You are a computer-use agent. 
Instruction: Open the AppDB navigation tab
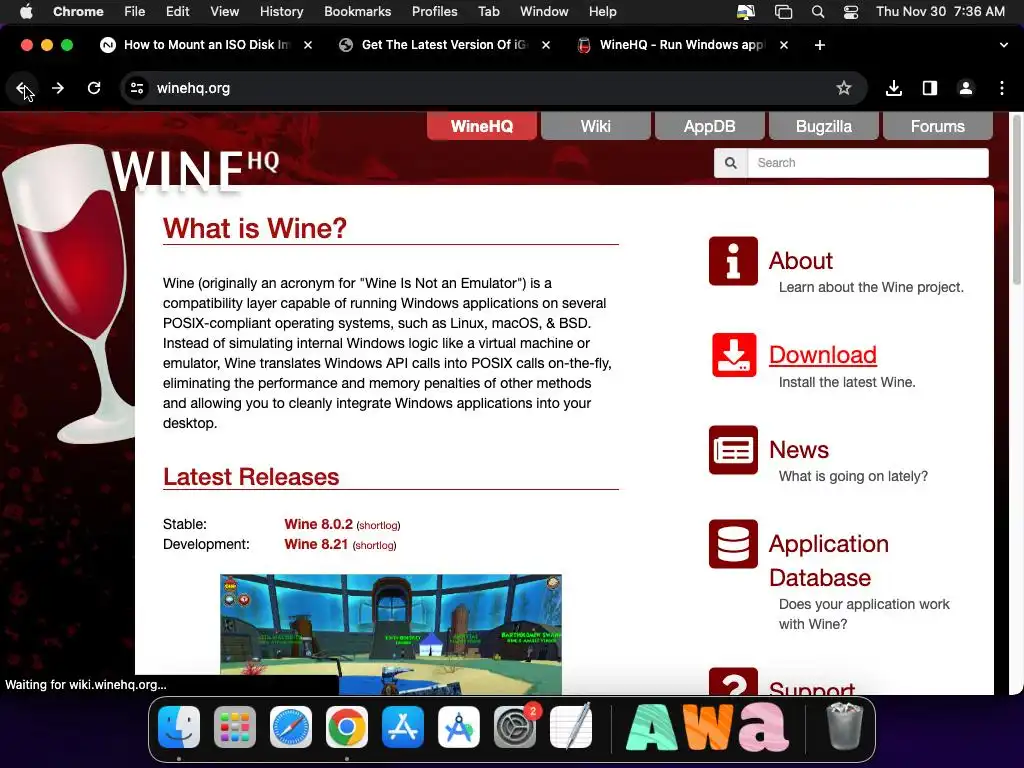[x=709, y=126]
